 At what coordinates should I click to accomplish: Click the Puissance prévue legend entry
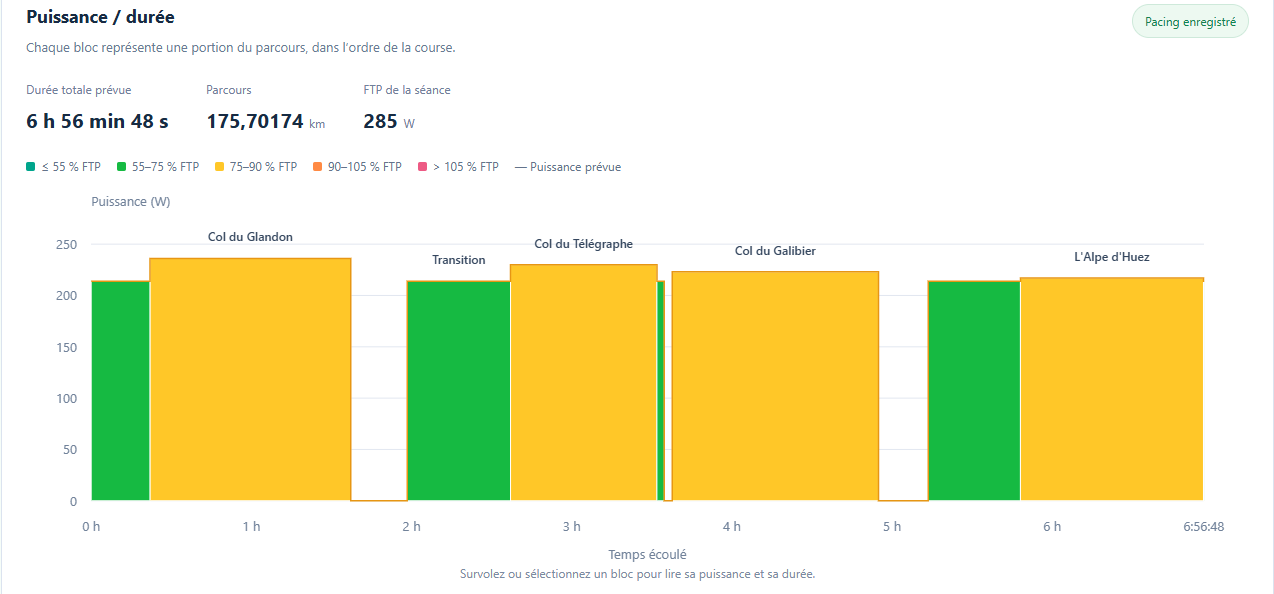click(x=568, y=167)
